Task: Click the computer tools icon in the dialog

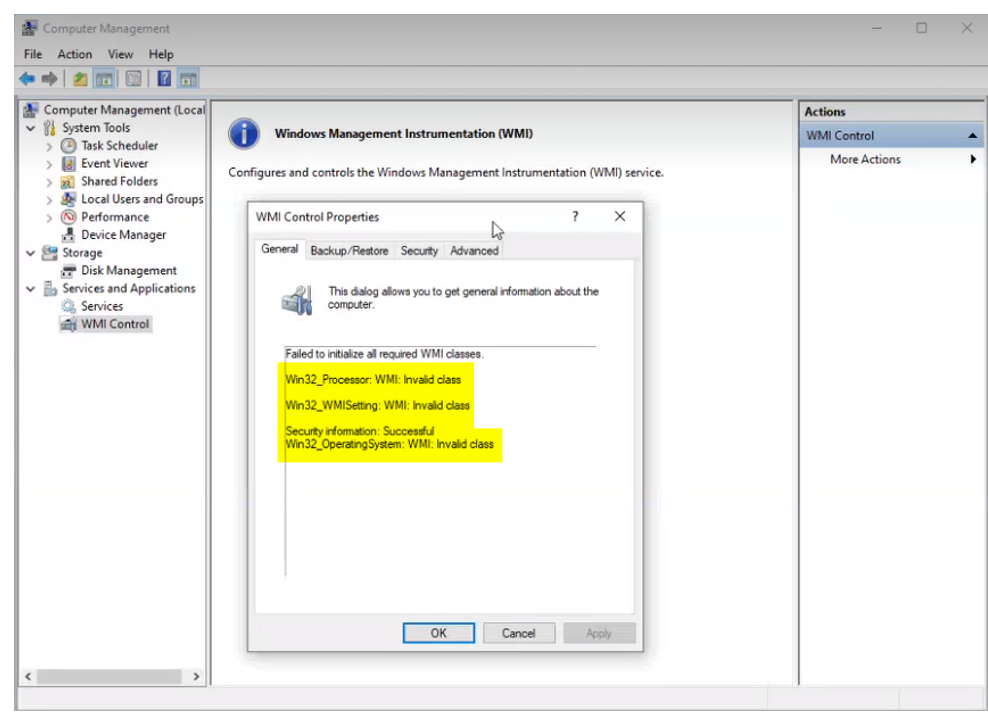Action: click(x=297, y=299)
